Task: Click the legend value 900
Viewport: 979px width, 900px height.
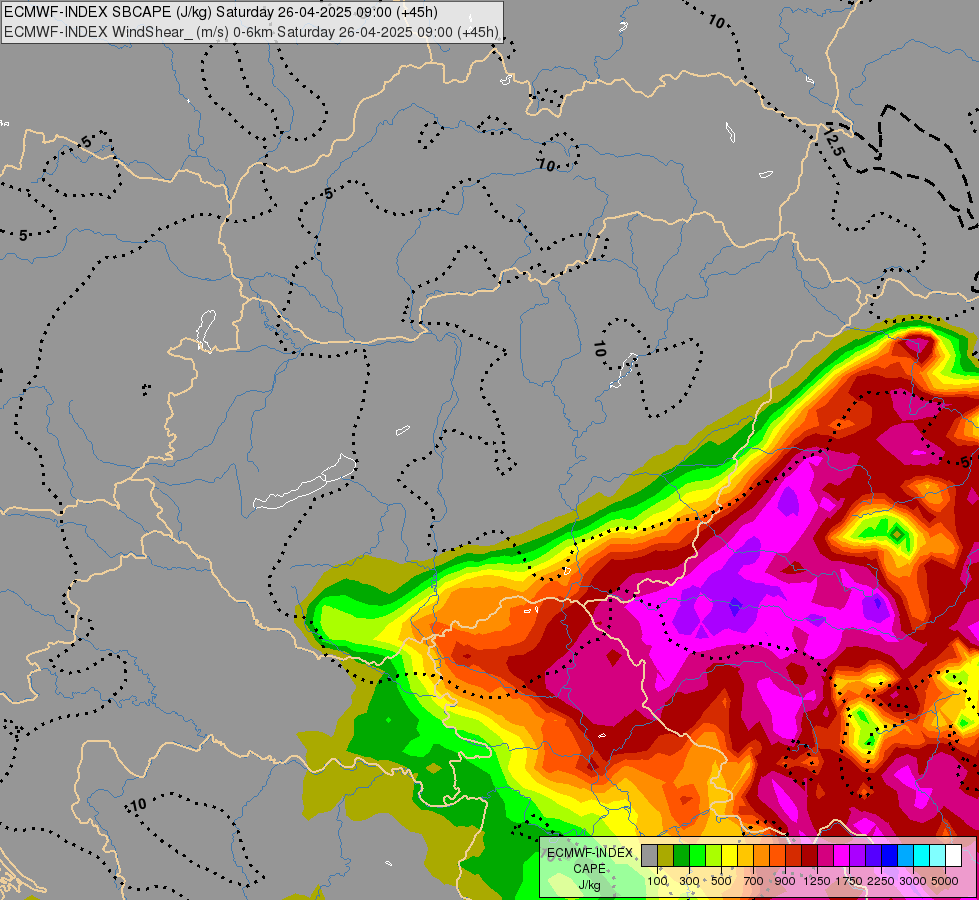Action: pyautogui.click(x=785, y=881)
